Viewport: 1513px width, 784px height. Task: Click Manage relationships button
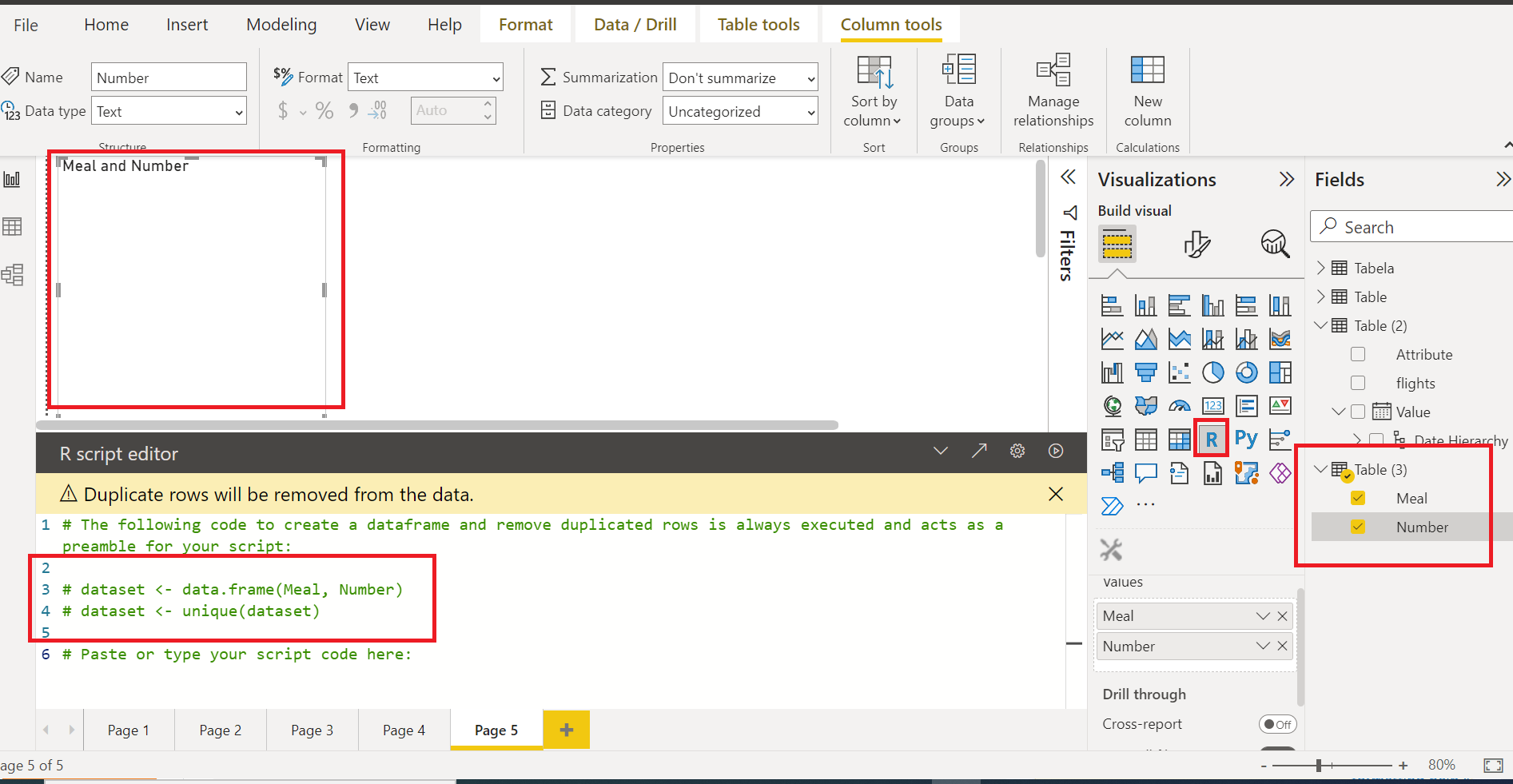[x=1053, y=91]
